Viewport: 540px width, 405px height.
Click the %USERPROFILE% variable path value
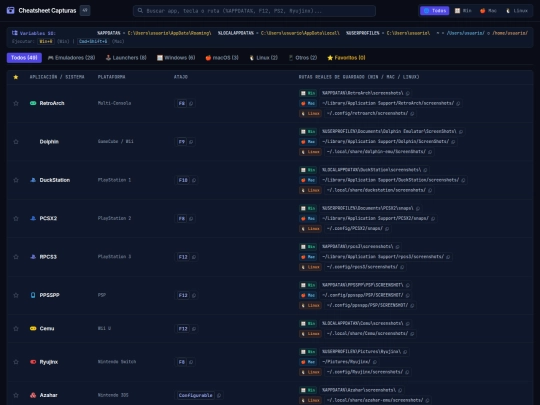[x=408, y=33]
